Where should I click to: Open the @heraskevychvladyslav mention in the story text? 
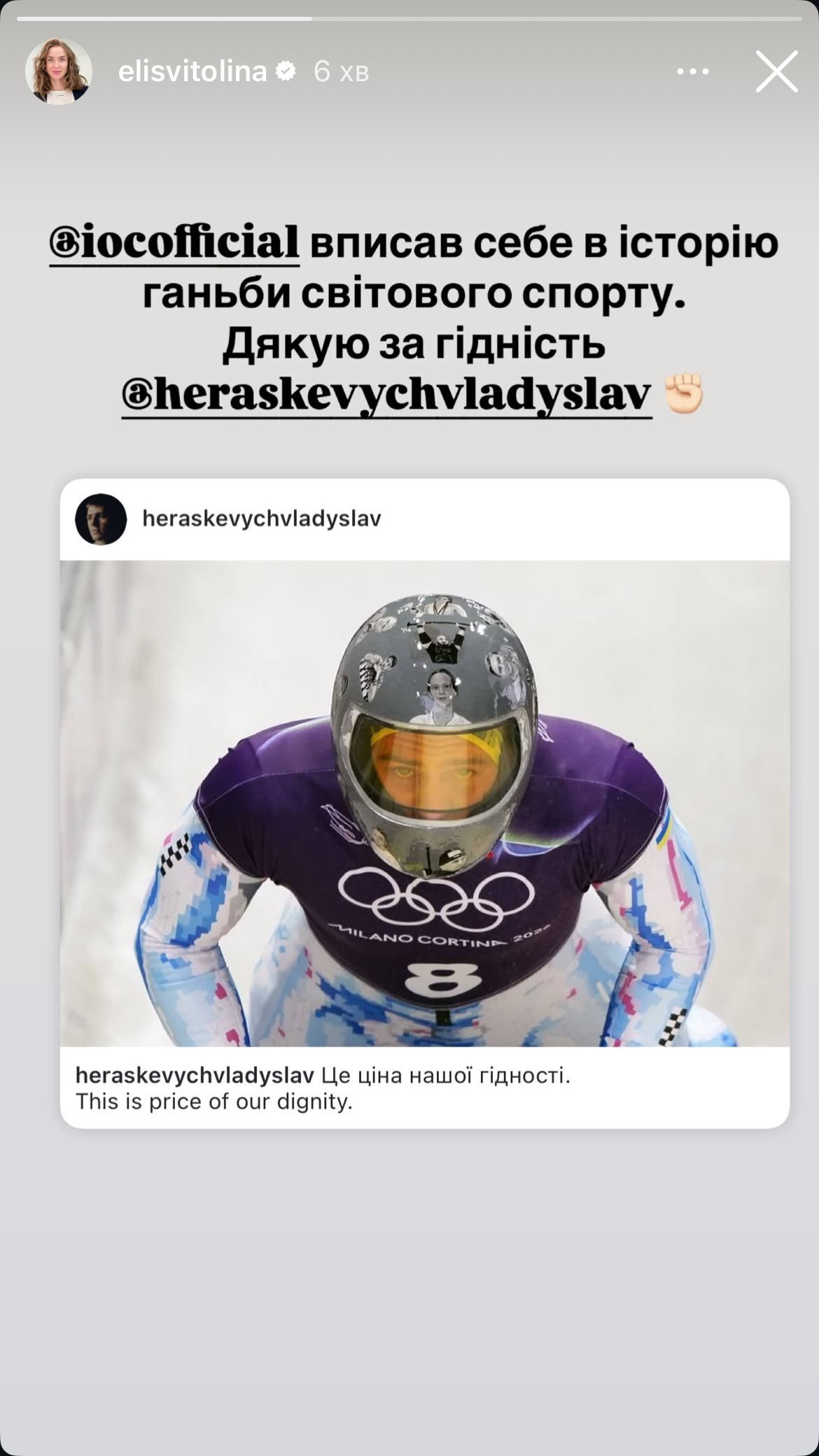click(x=386, y=395)
